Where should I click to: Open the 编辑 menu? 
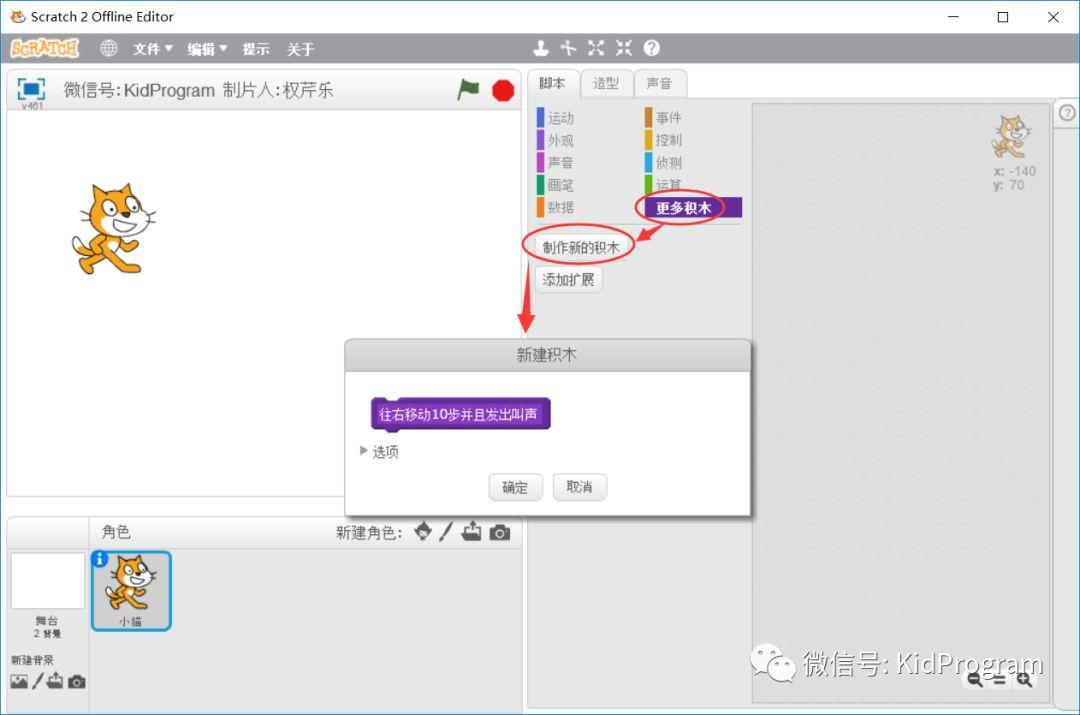(207, 49)
